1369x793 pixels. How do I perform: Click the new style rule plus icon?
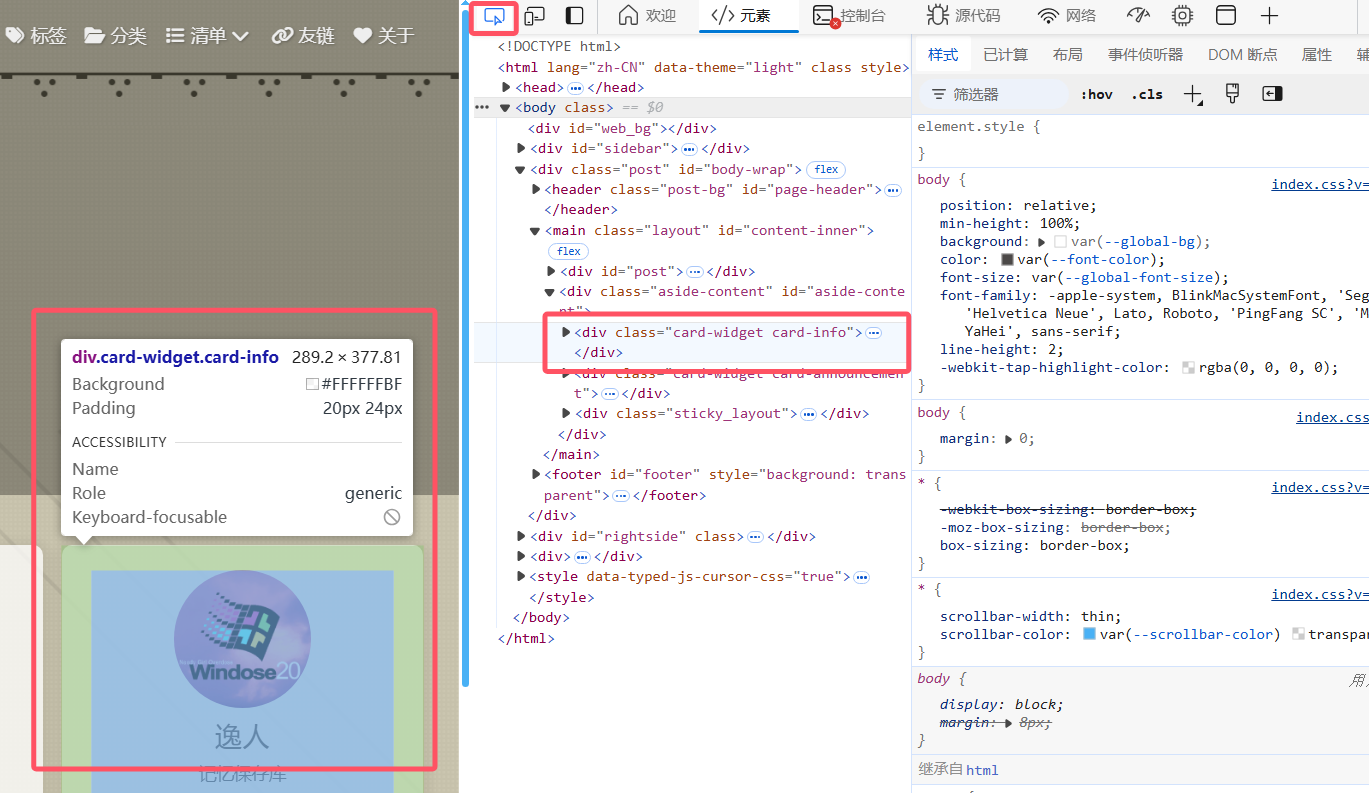(1192, 94)
